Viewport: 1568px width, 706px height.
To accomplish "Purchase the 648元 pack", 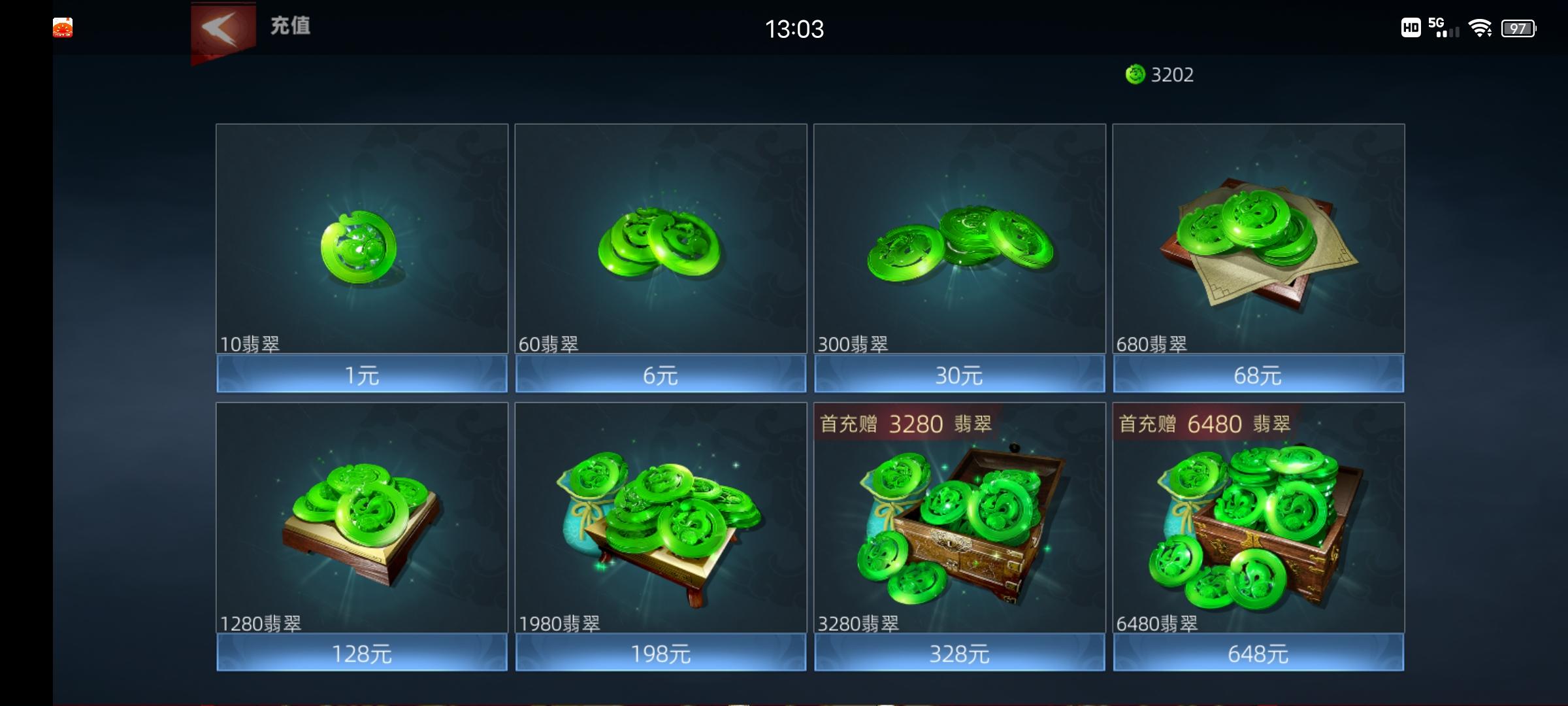I will pos(1258,653).
